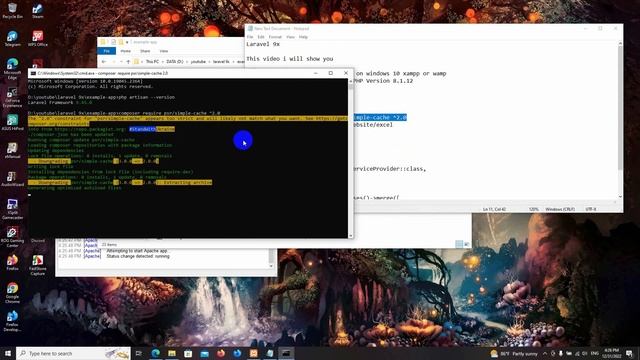Image resolution: width=640 pixels, height=360 pixels.
Task: Open Notepad's Help menu
Action: point(303,37)
